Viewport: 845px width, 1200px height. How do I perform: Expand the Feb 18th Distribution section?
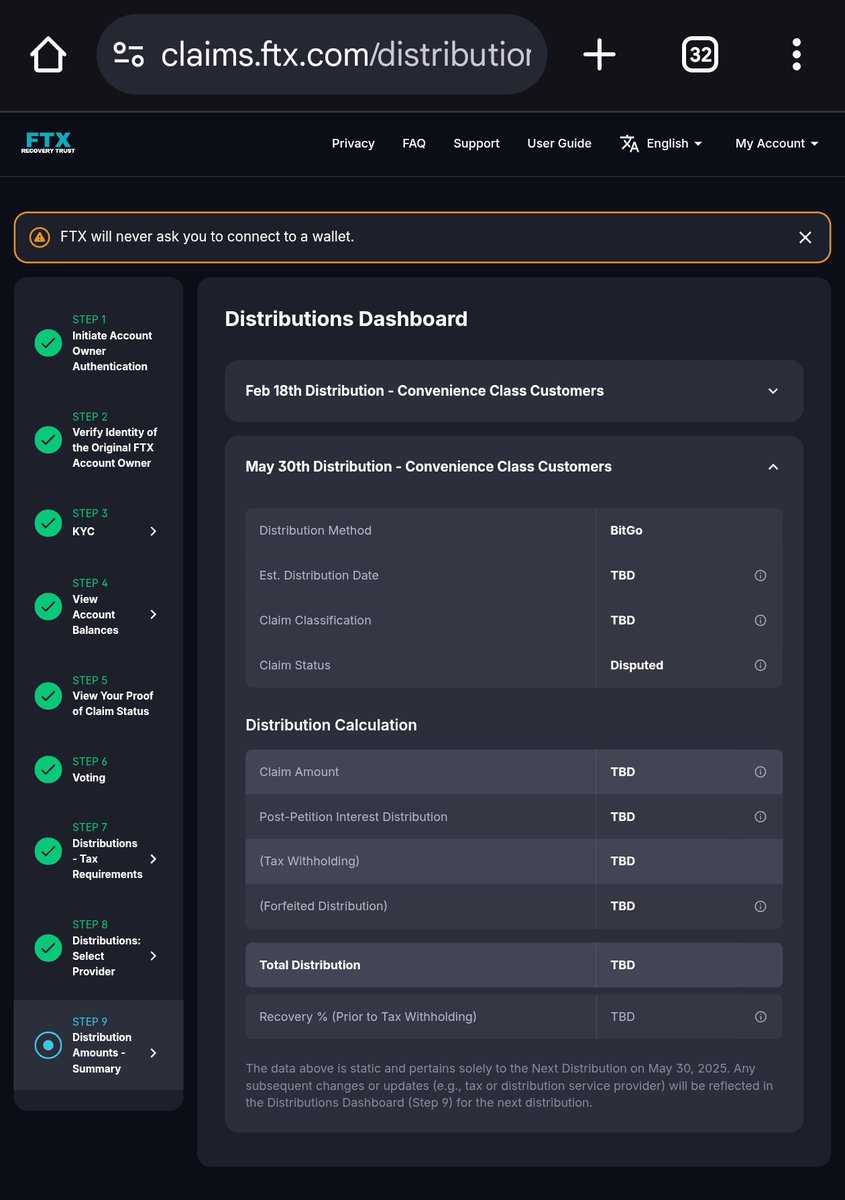pyautogui.click(x=514, y=391)
